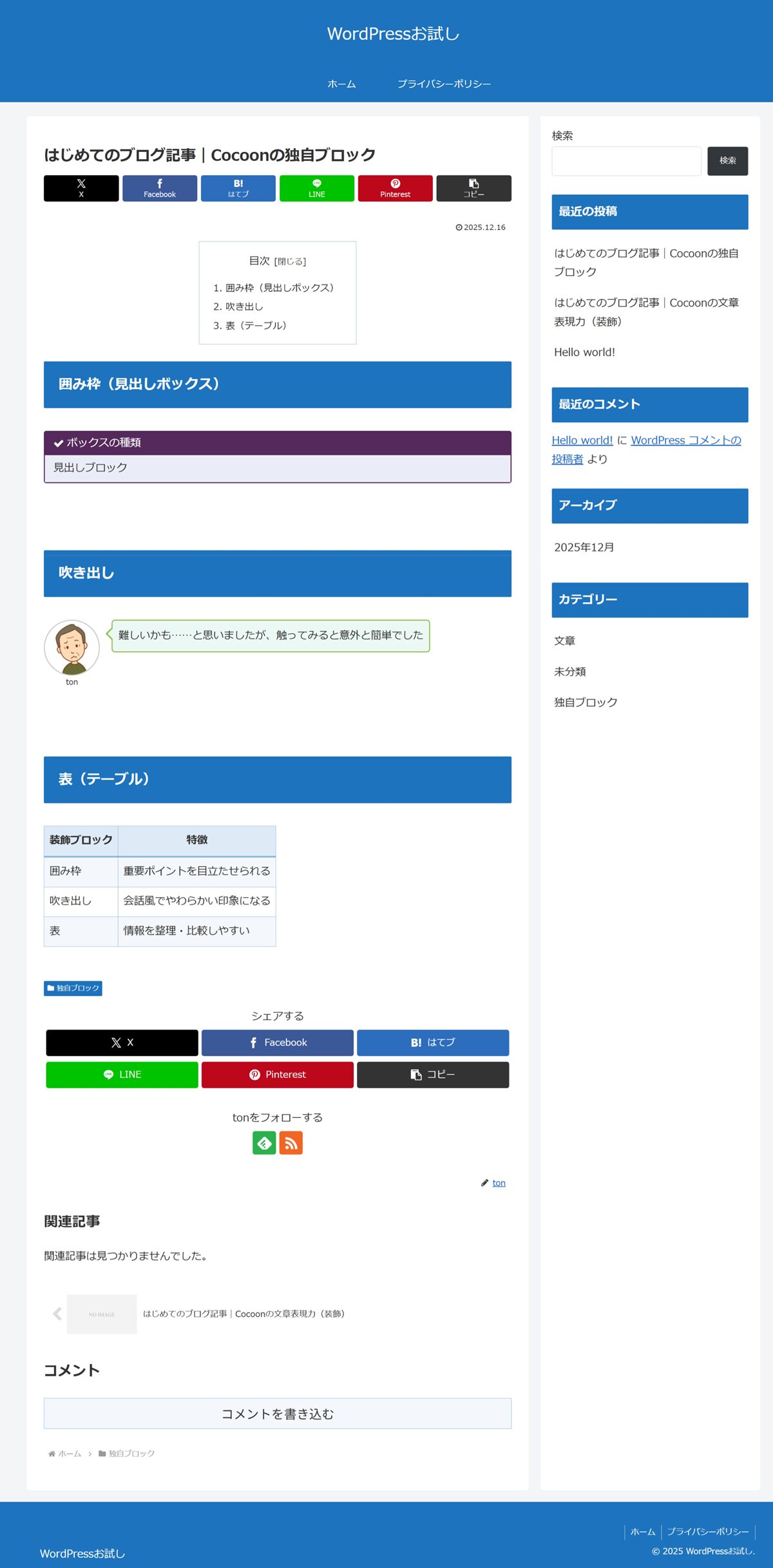Viewport: 773px width, 1568px height.
Task: Open the 独自ブロック category tag badge
Action: tap(73, 988)
